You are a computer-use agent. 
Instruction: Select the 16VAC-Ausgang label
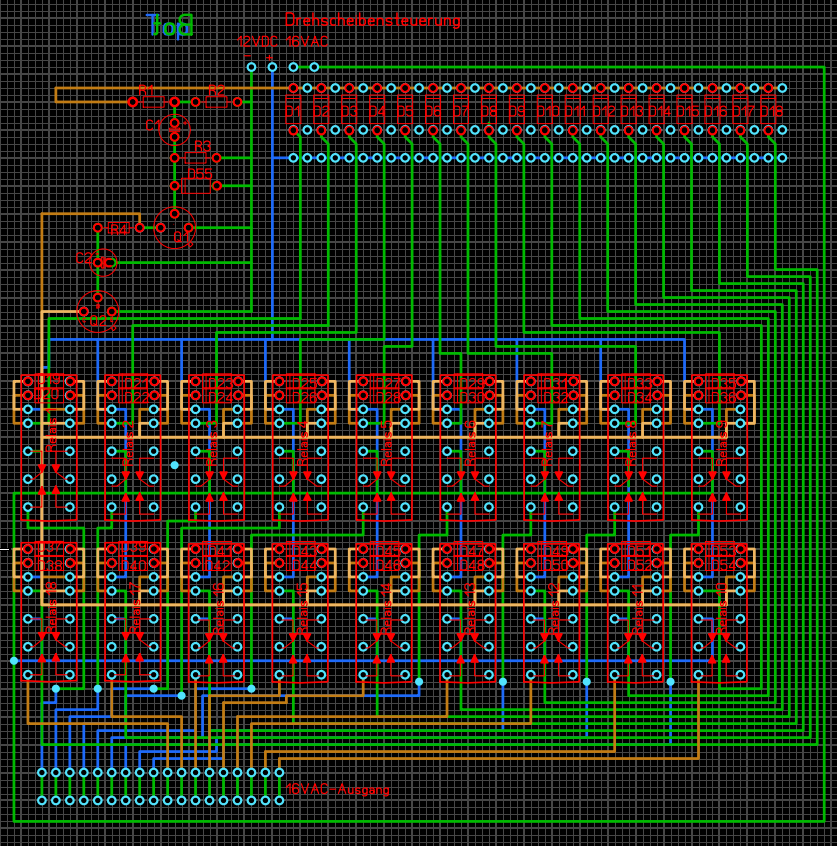[338, 790]
